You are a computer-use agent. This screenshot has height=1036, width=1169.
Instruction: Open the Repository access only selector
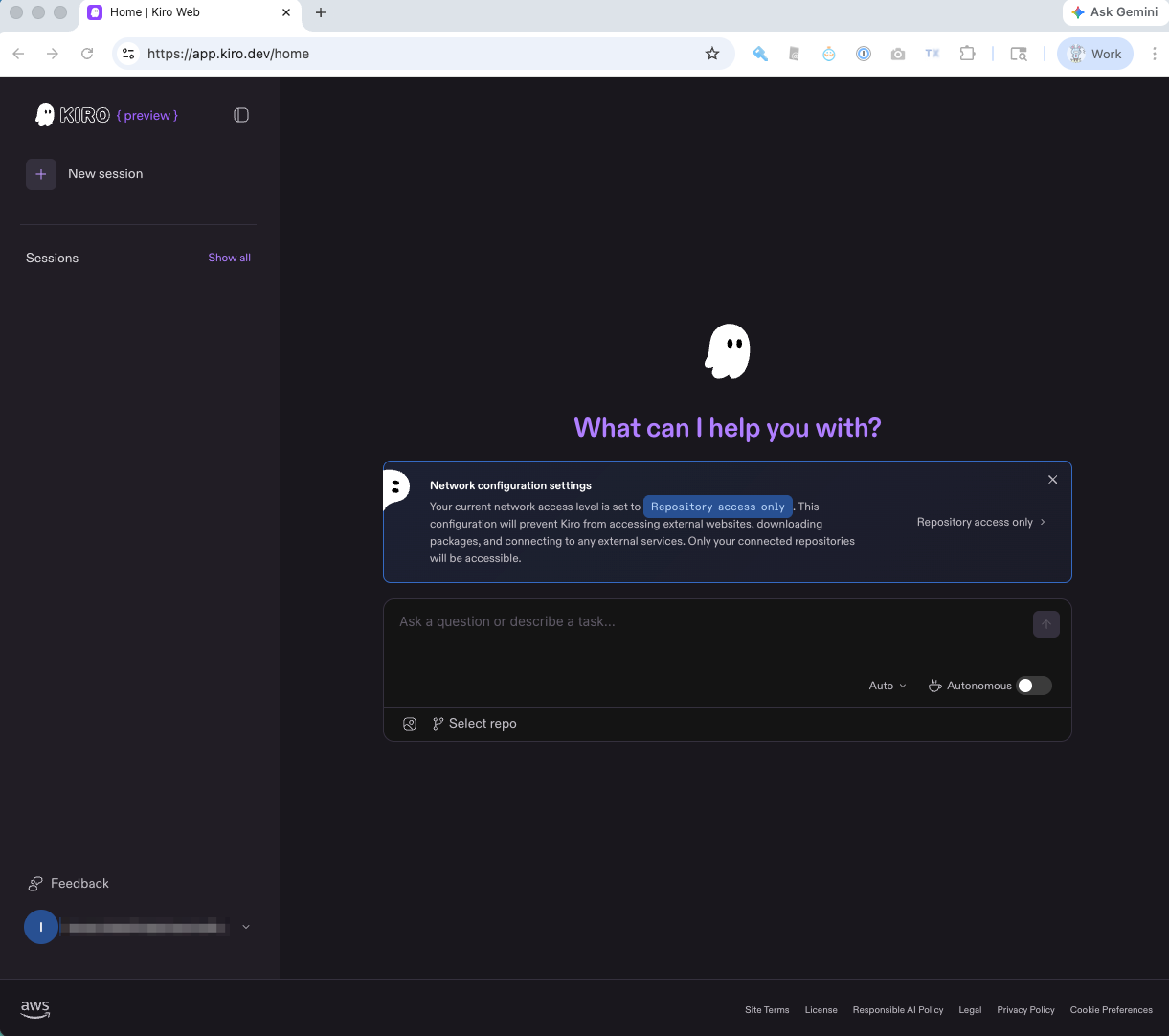981,522
